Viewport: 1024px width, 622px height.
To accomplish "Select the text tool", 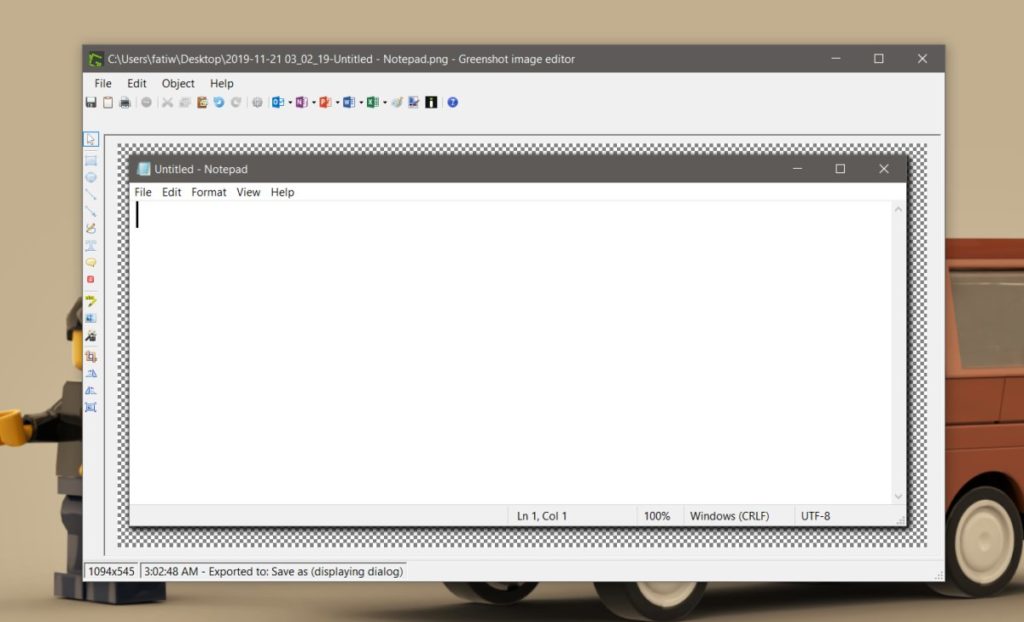I will (91, 245).
